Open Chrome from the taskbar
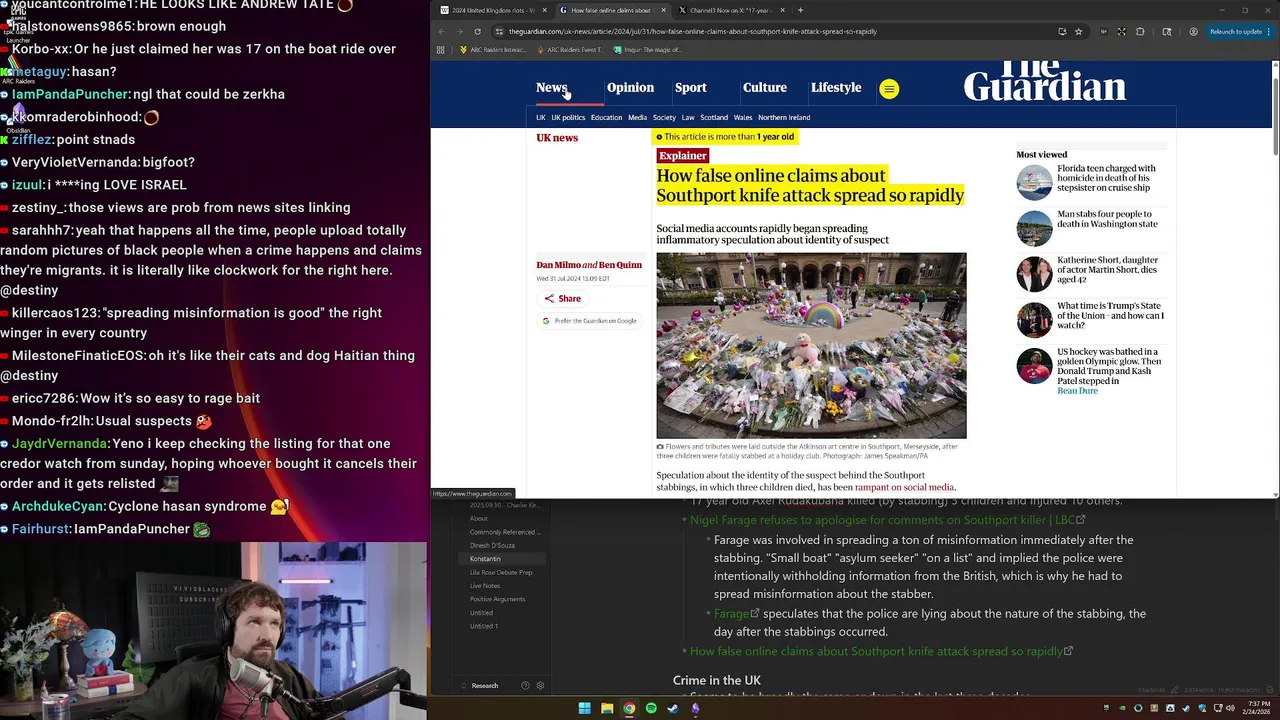The width and height of the screenshot is (1280, 720). (629, 708)
